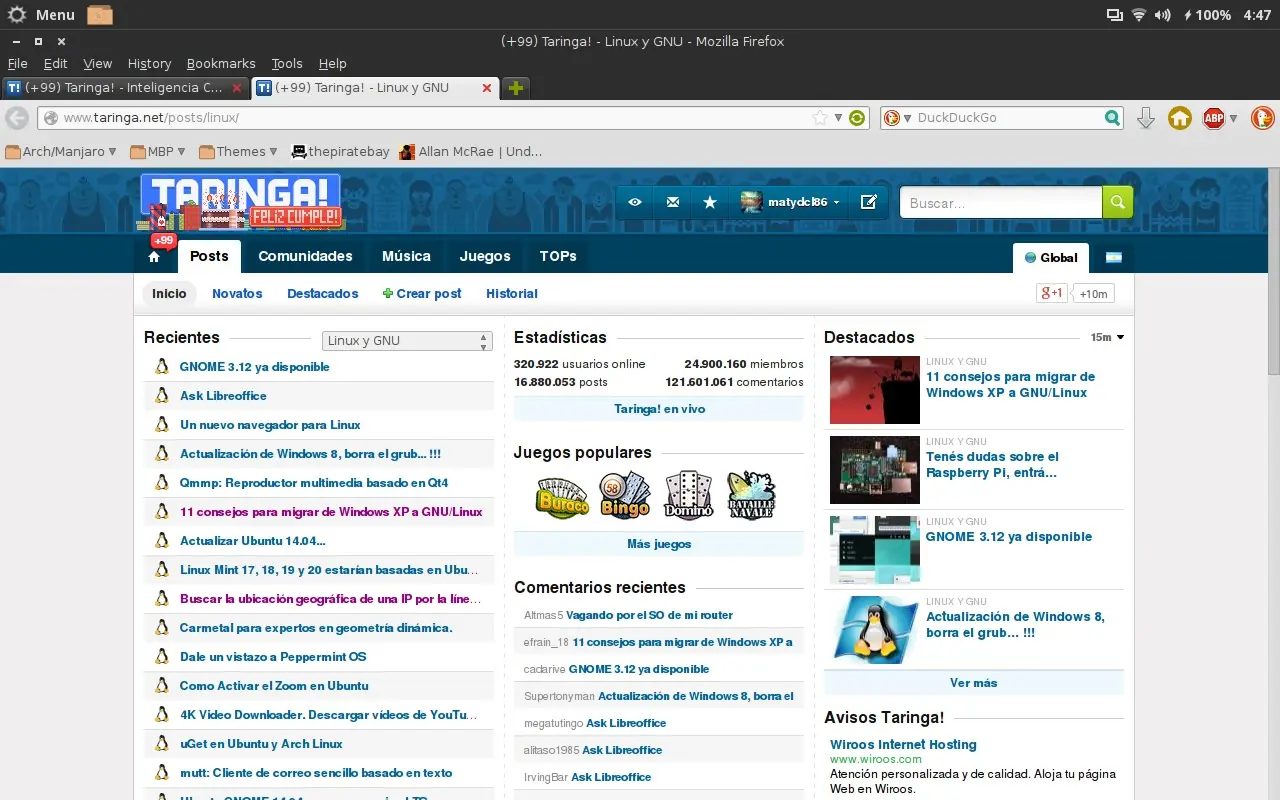The height and width of the screenshot is (800, 1280).
Task: Open the Firefox downloads arrow icon
Action: [1146, 118]
